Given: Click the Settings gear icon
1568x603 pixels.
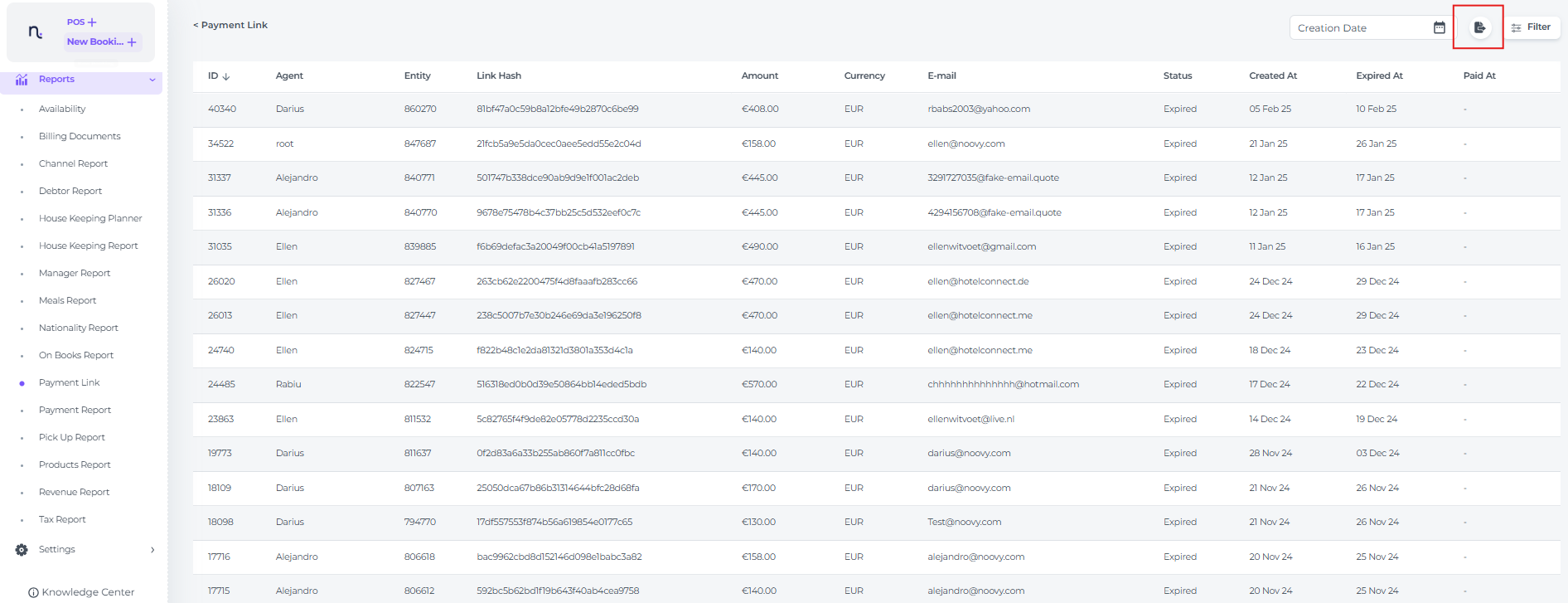Looking at the screenshot, I should [22, 550].
